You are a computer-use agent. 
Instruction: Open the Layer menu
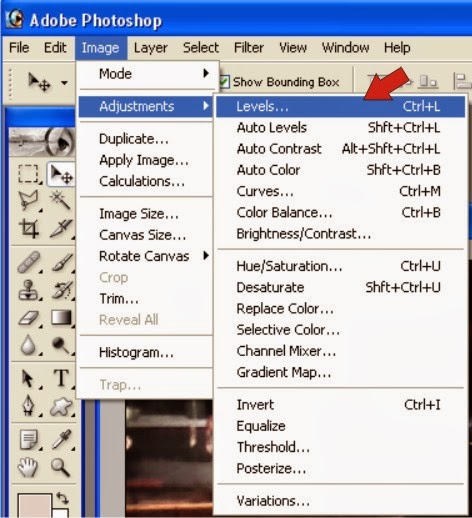point(151,48)
